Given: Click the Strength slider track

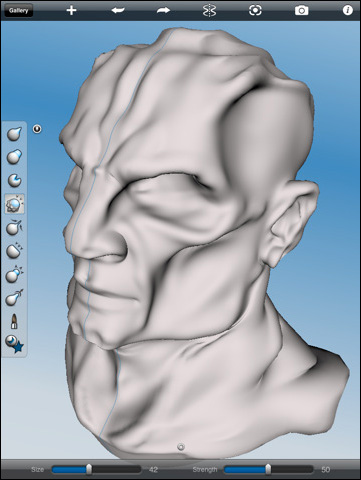Looking at the screenshot, I should (268, 470).
